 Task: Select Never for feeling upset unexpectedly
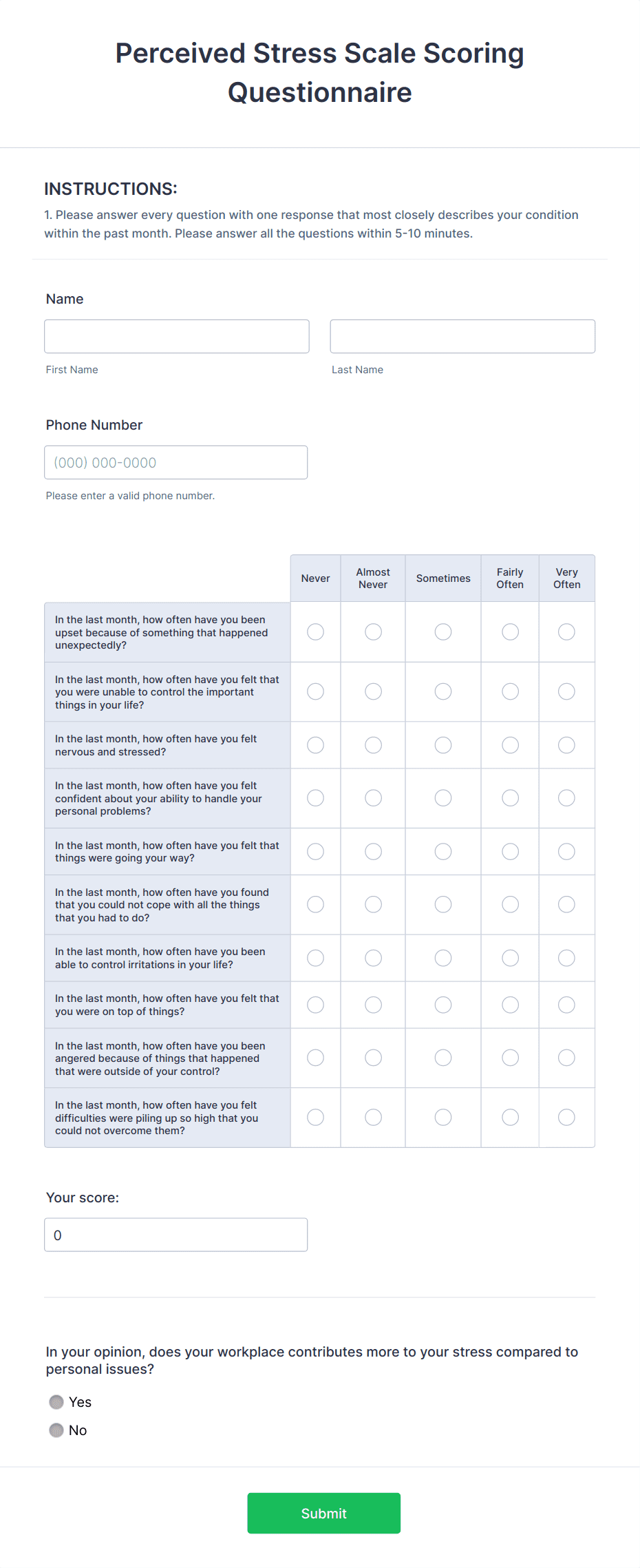(x=315, y=631)
